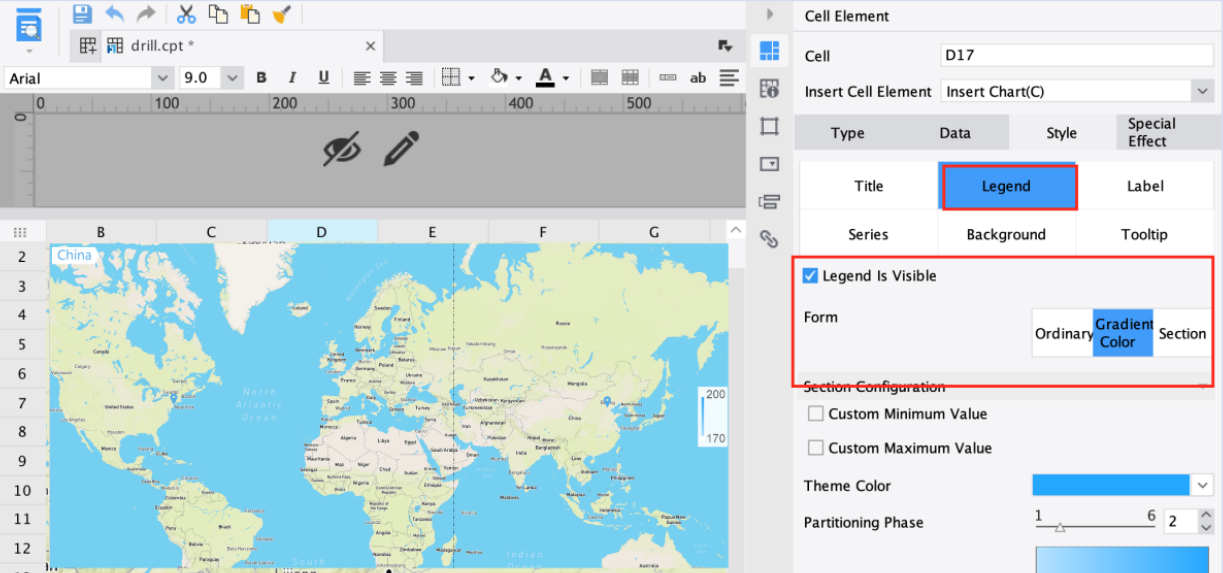Open the Tooltip style section
1223x573 pixels.
(x=1144, y=234)
